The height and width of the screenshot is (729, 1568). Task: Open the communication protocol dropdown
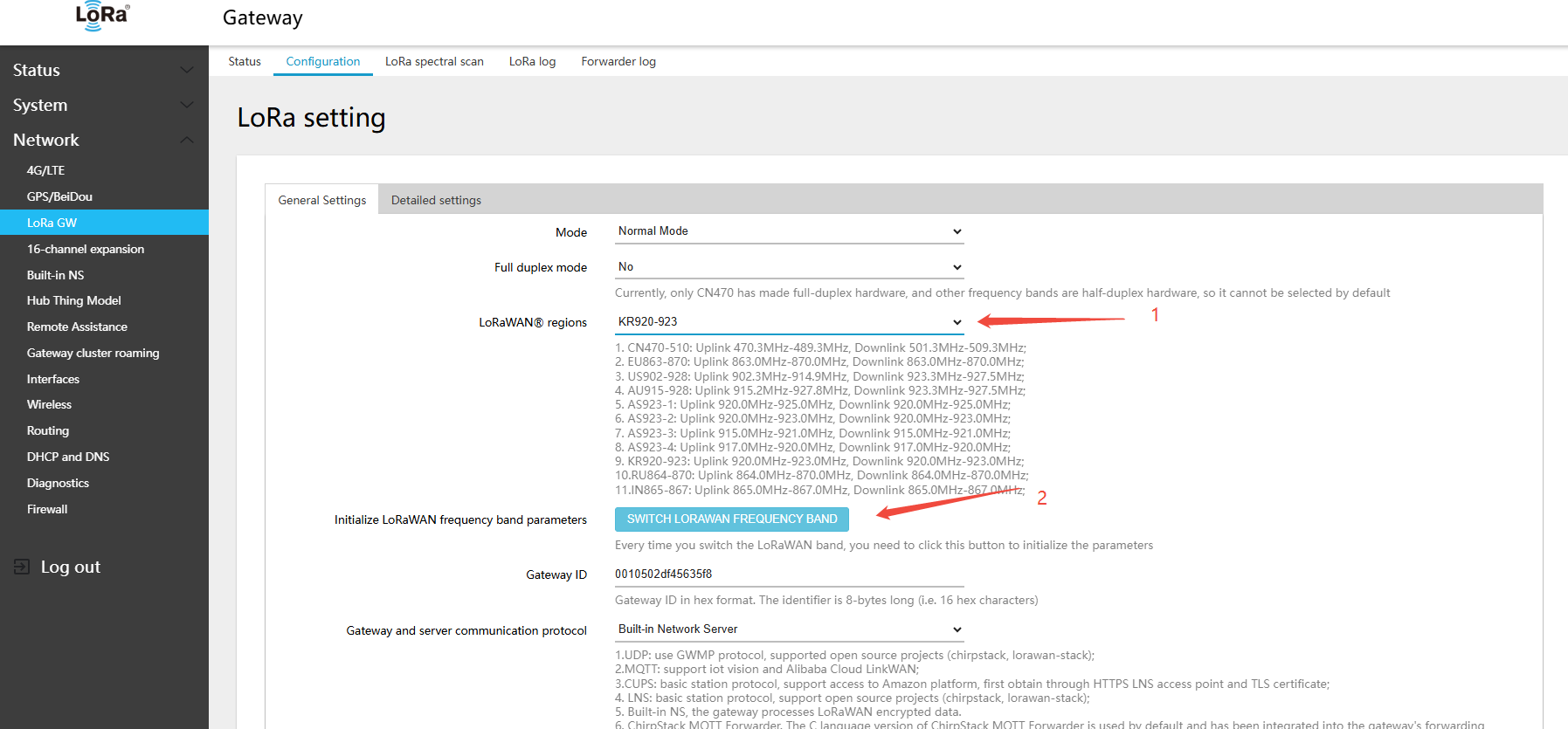click(788, 629)
